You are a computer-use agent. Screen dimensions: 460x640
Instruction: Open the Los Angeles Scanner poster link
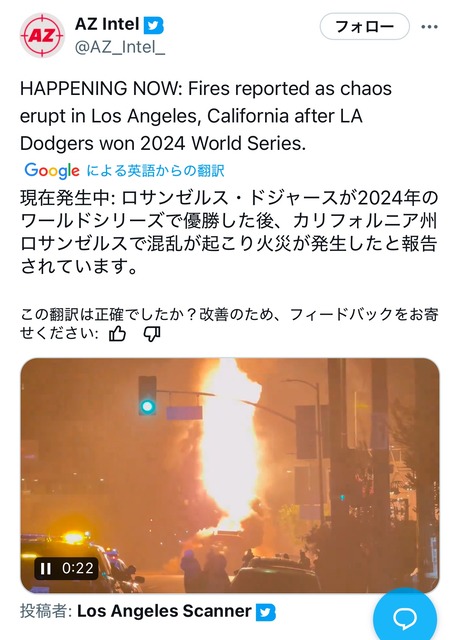(x=164, y=611)
